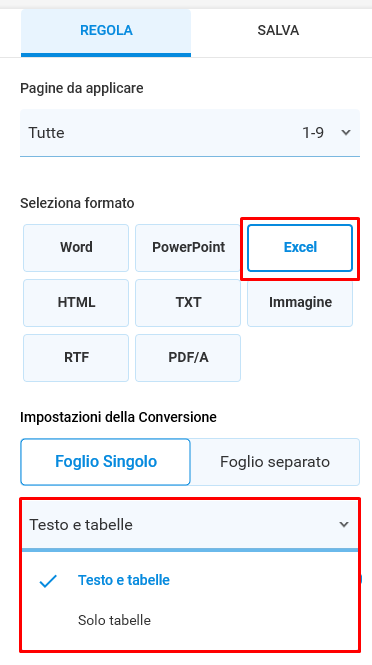Choose the PDF/A format option
Screen dimensions: 372x665
click(188, 358)
